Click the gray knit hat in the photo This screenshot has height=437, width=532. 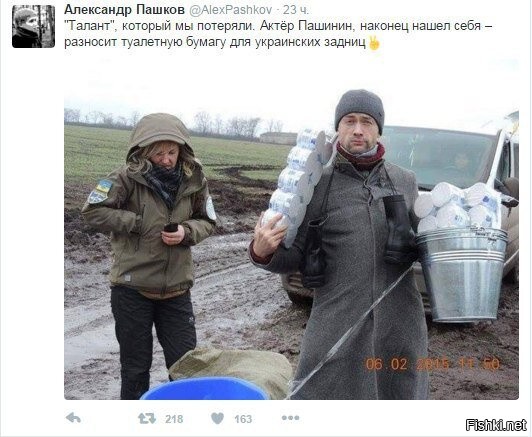[x=360, y=110]
